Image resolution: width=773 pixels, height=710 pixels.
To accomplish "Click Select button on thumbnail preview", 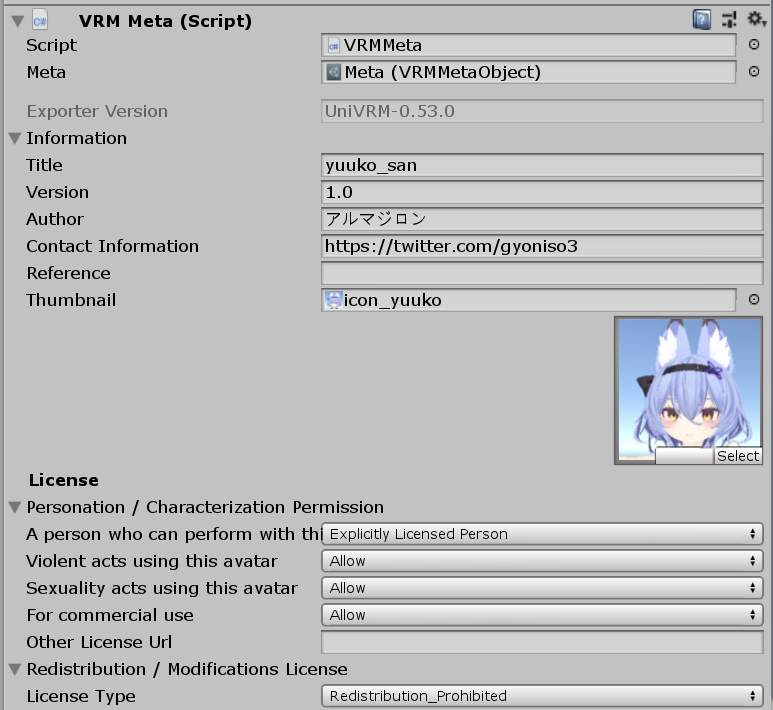I will (738, 456).
